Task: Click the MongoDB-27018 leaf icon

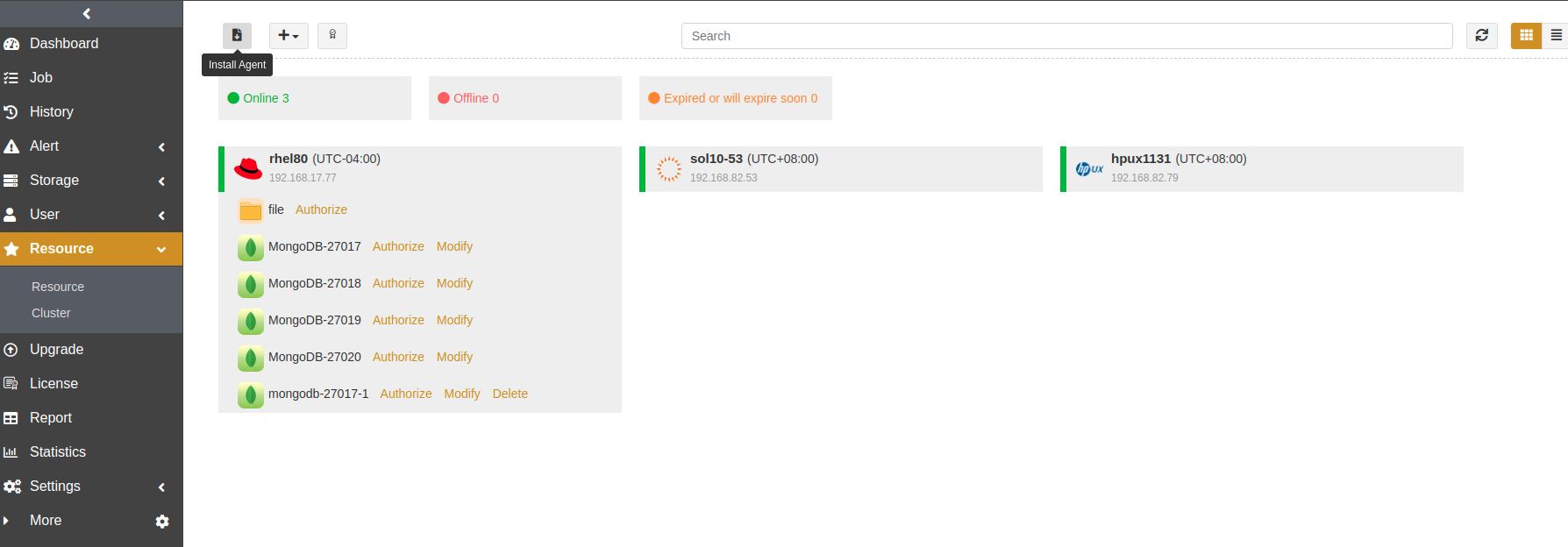Action: [x=251, y=284]
